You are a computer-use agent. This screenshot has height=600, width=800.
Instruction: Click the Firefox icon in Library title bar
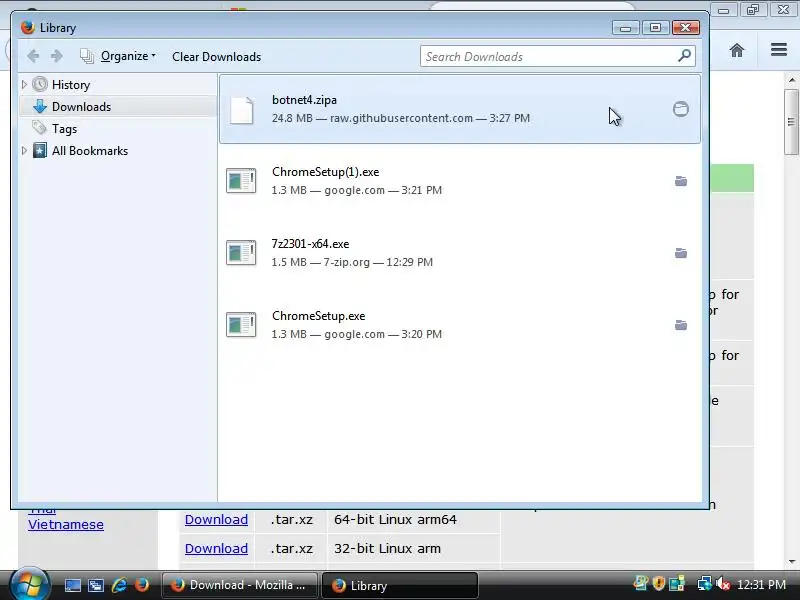coord(28,27)
